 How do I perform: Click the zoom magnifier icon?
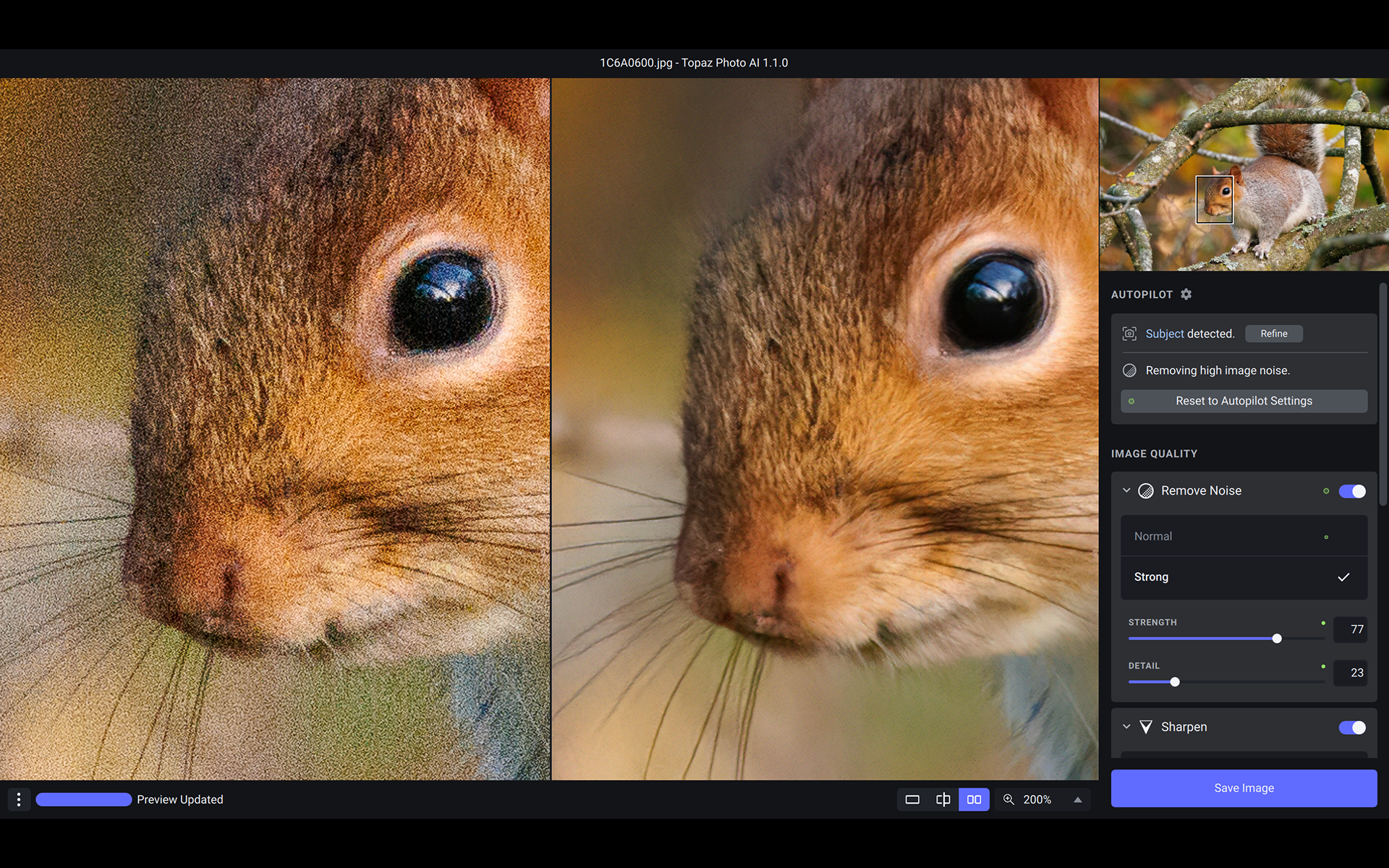click(1008, 799)
